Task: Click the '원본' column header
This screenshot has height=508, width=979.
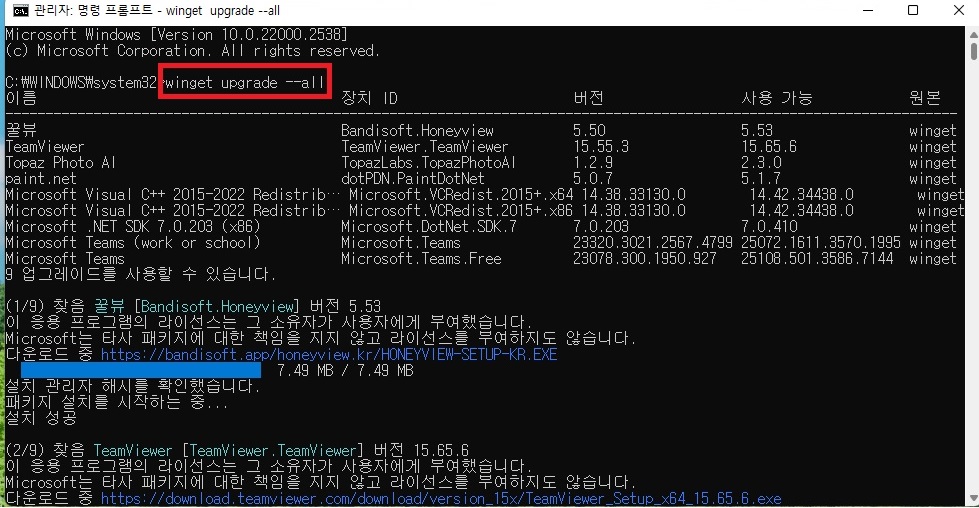Action: tap(925, 98)
